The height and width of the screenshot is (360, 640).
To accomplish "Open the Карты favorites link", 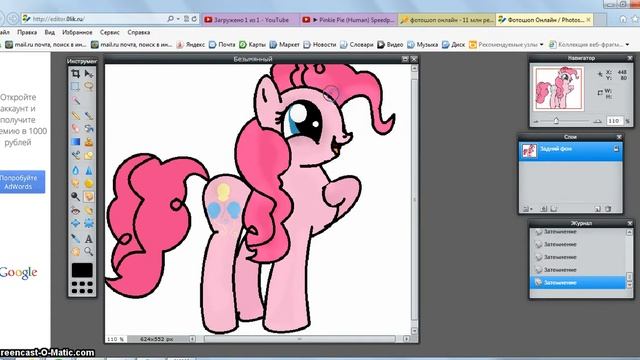I will pyautogui.click(x=252, y=44).
